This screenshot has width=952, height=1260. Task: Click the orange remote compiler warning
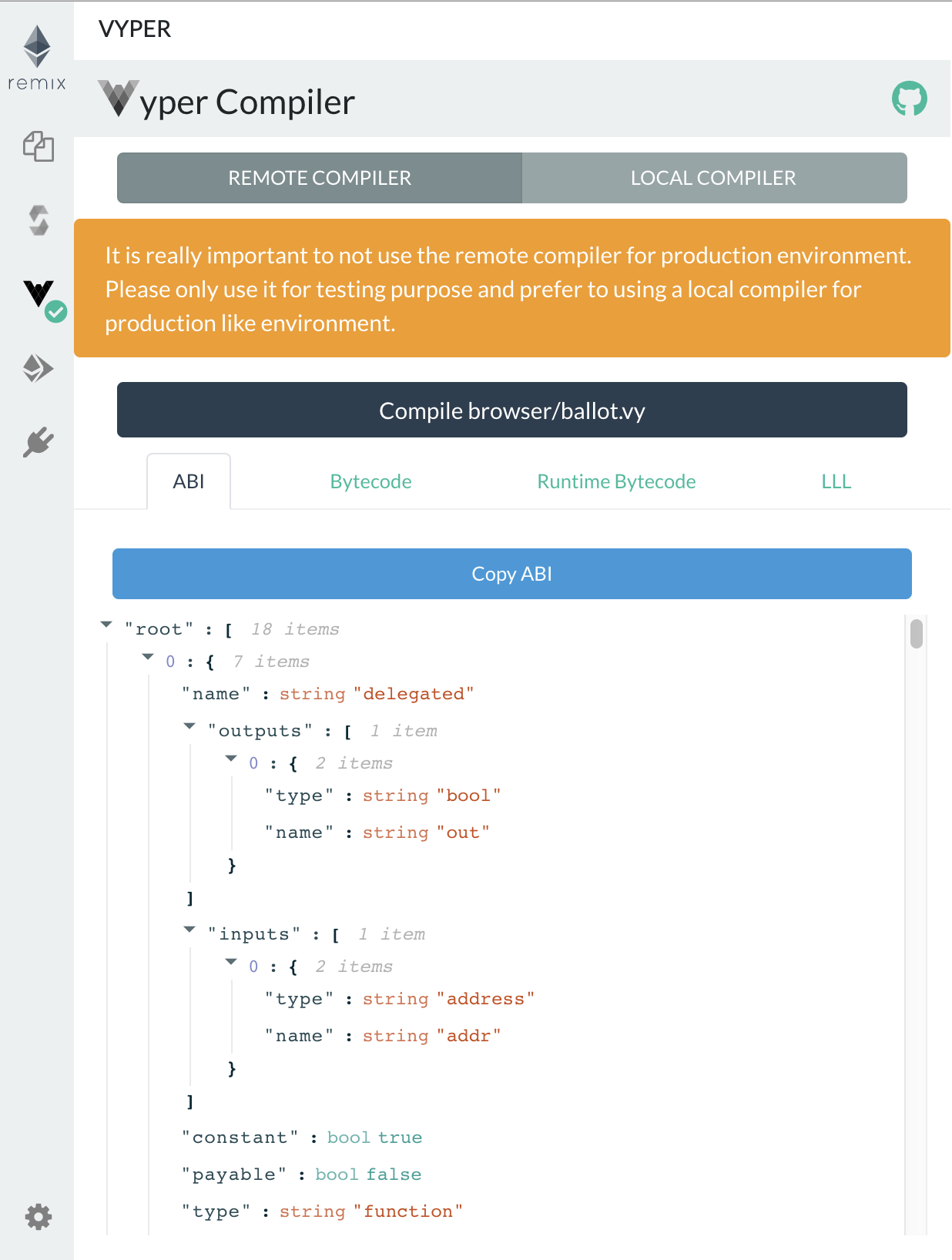pos(512,288)
